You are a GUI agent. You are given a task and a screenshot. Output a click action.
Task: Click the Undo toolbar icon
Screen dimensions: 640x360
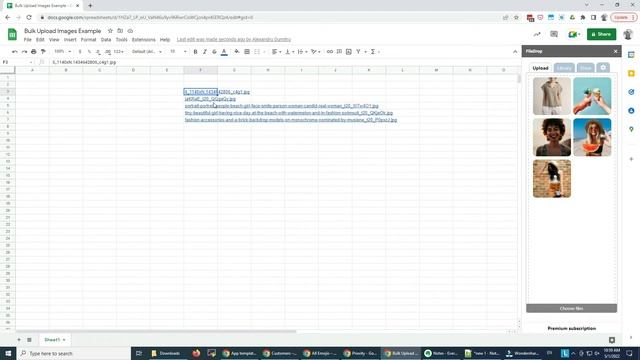(x=15, y=52)
